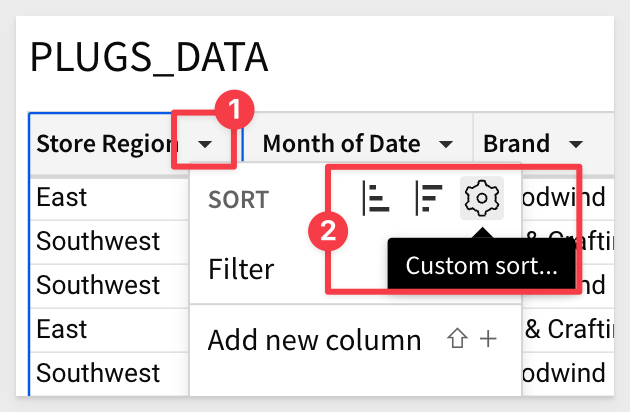Screen dimensions: 630x412
Task: Click the SORT label in the menu
Action: click(x=239, y=199)
